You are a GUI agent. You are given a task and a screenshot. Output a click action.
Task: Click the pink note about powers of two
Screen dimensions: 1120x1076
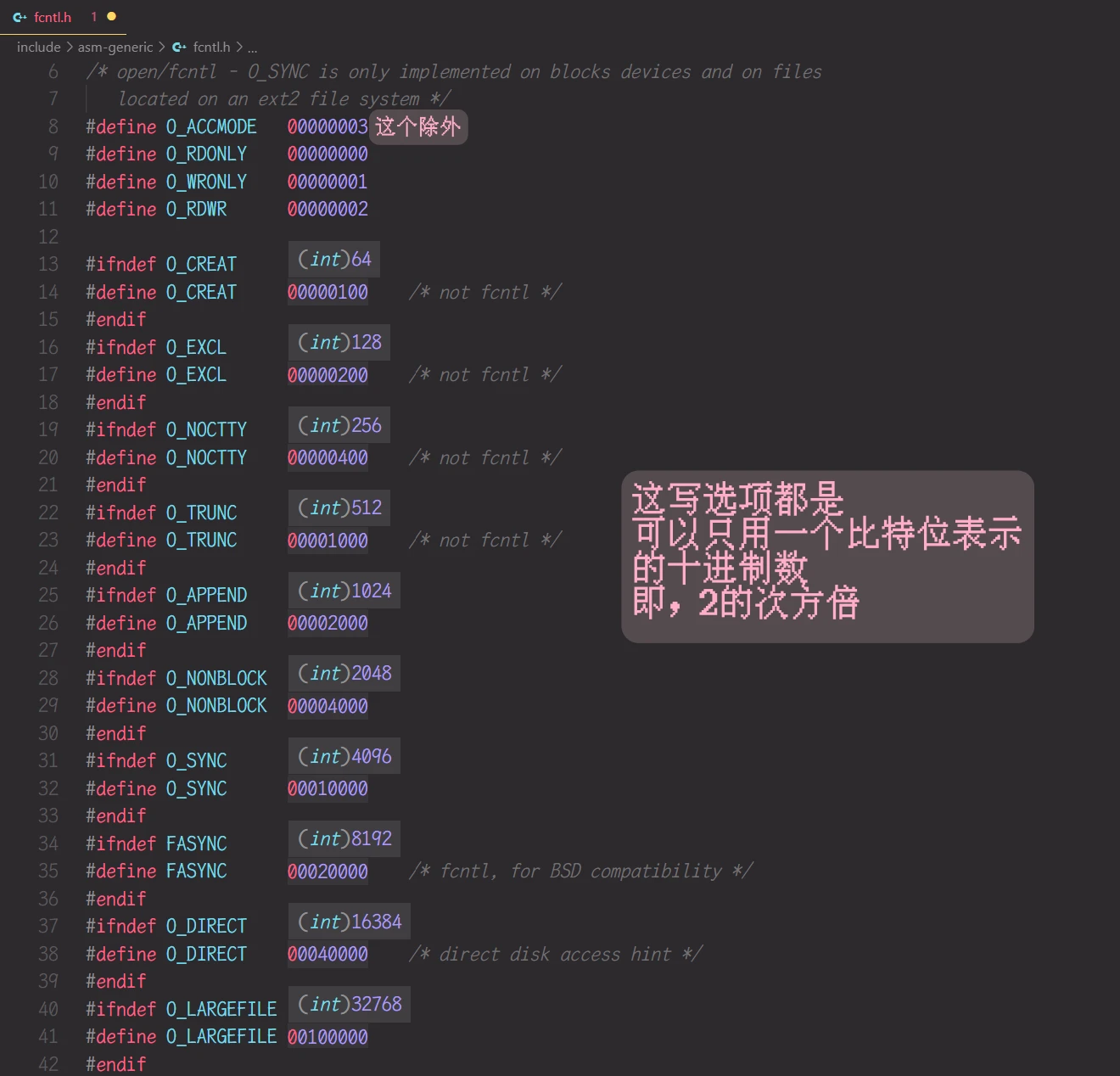(x=827, y=556)
